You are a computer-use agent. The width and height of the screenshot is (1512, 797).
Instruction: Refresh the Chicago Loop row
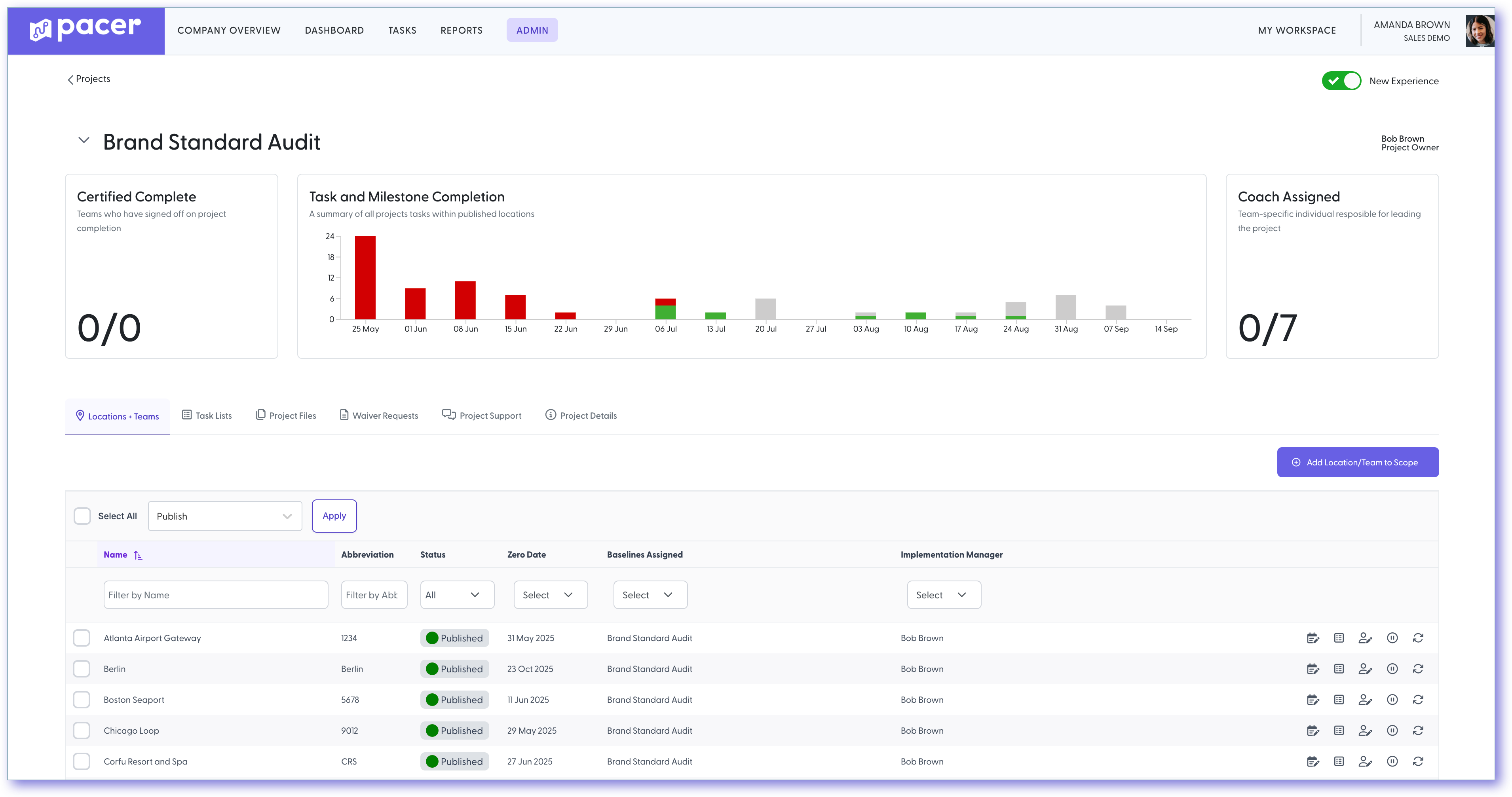coord(1418,731)
